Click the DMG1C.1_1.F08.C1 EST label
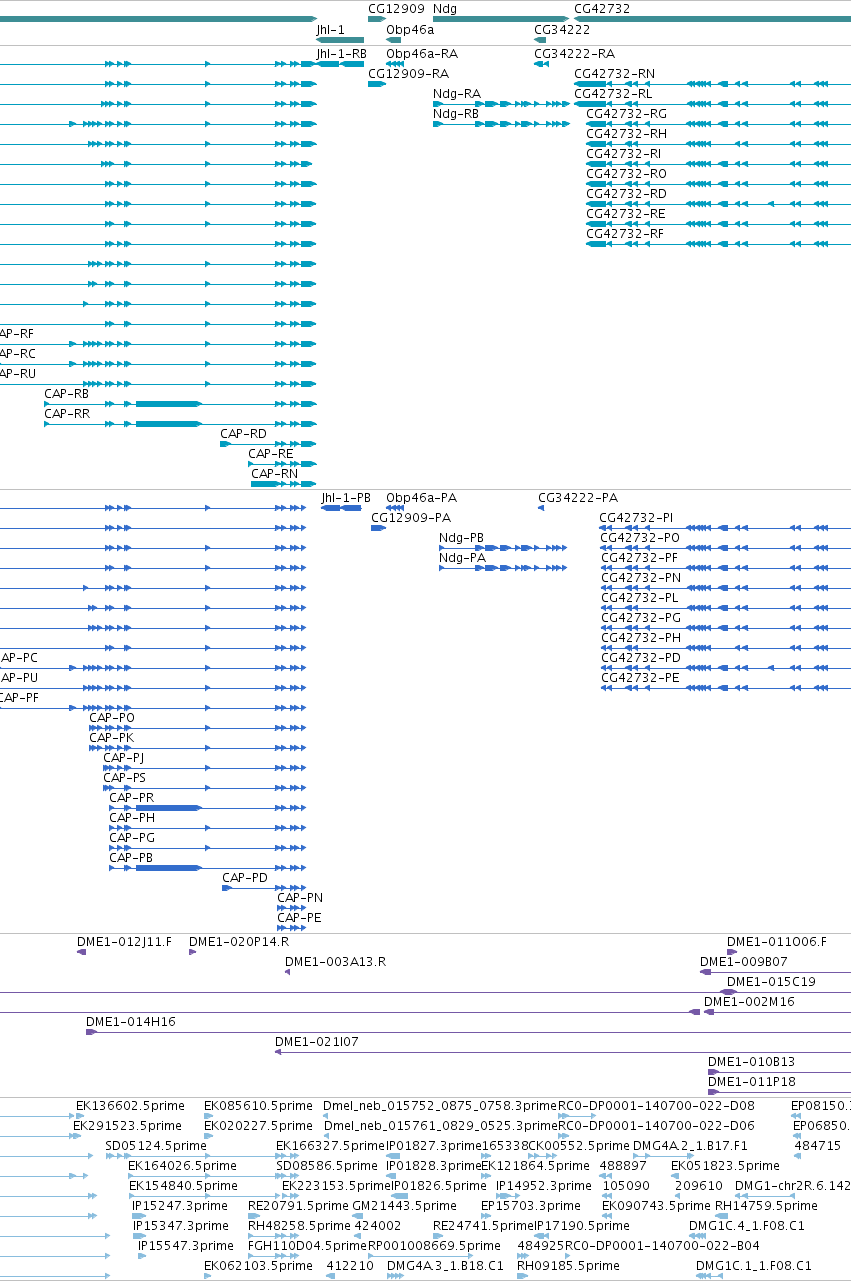 coord(754,1265)
